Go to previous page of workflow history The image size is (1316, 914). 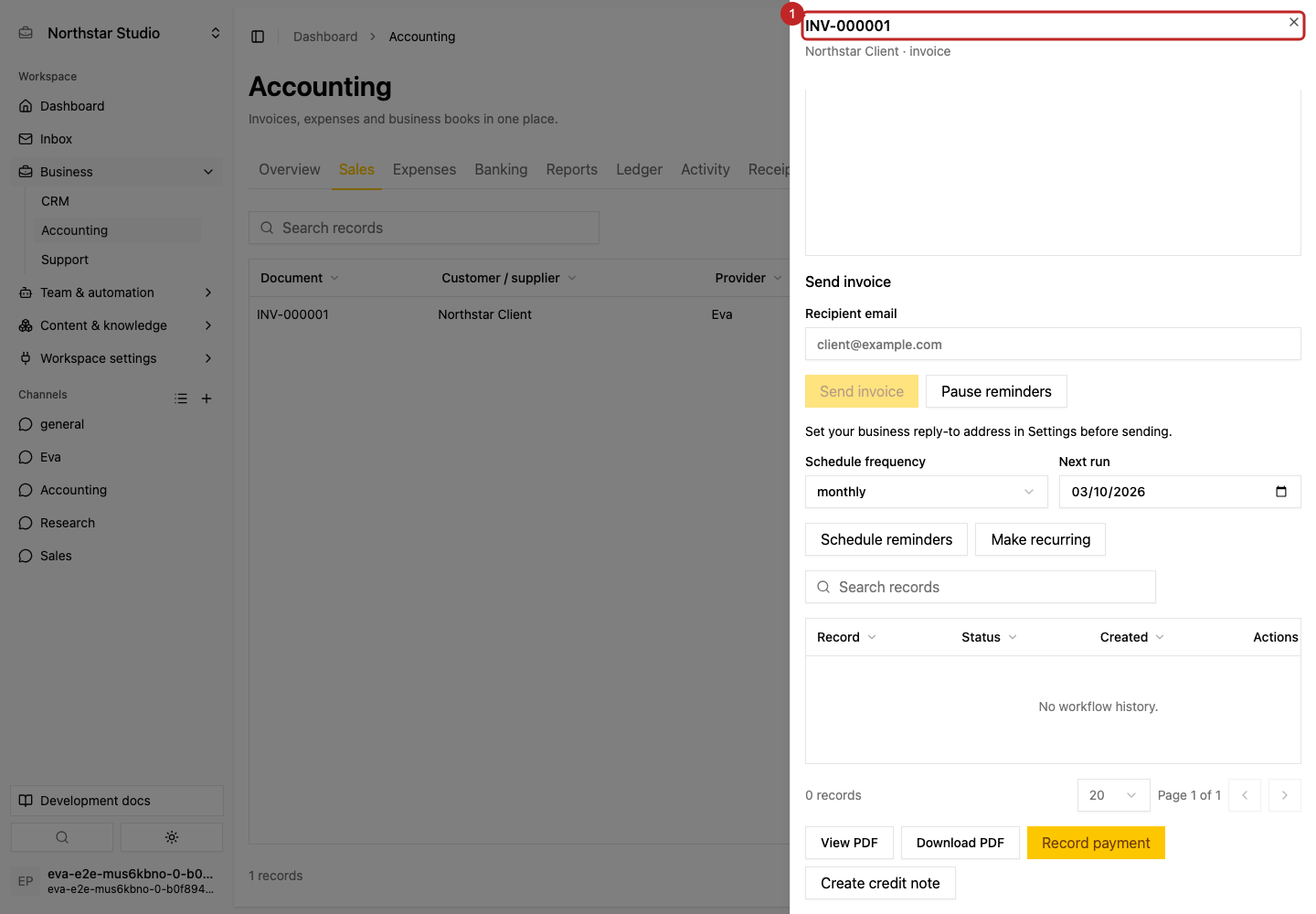coord(1245,795)
